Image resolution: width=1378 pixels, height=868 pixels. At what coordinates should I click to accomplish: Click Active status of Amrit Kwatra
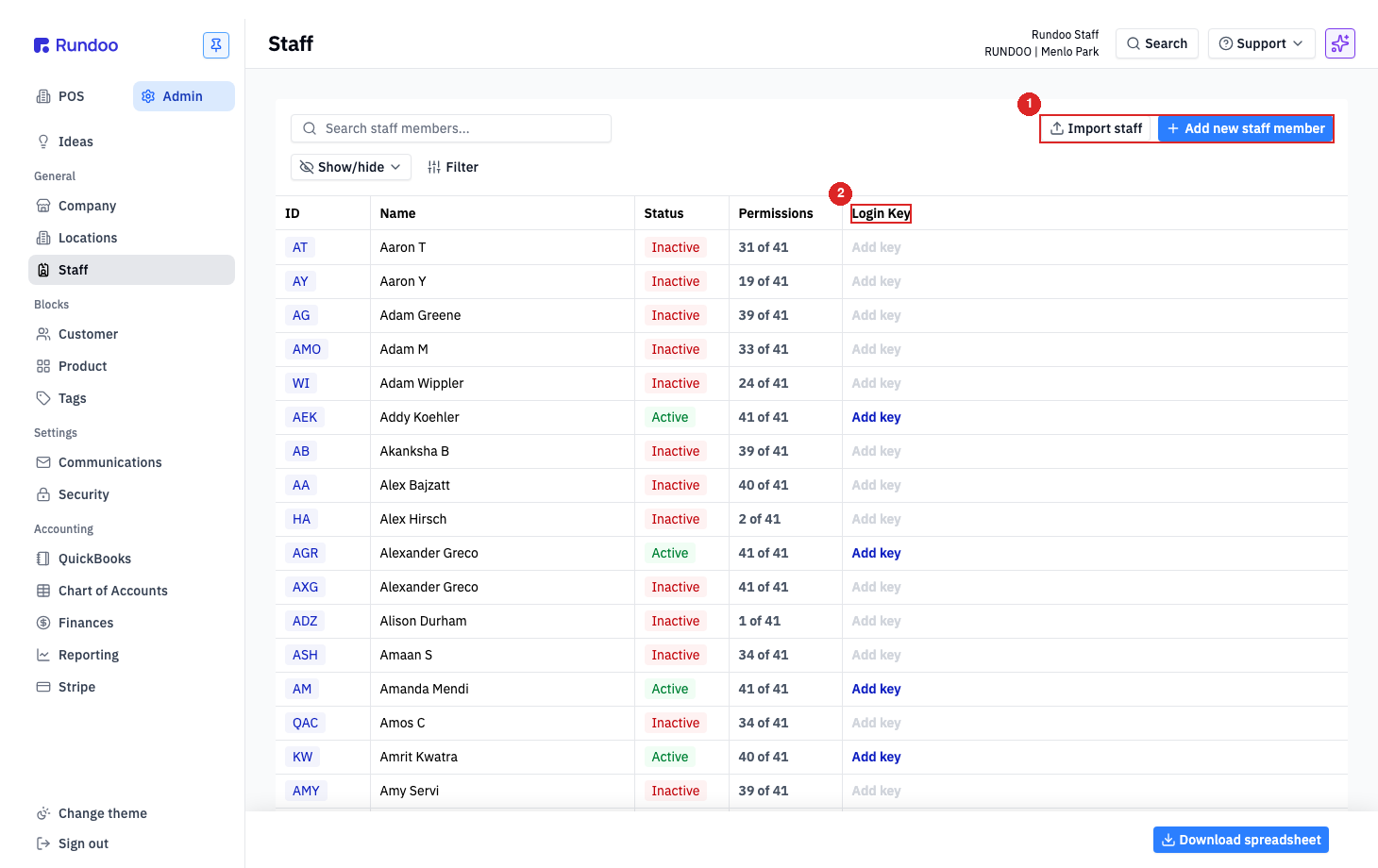[670, 757]
